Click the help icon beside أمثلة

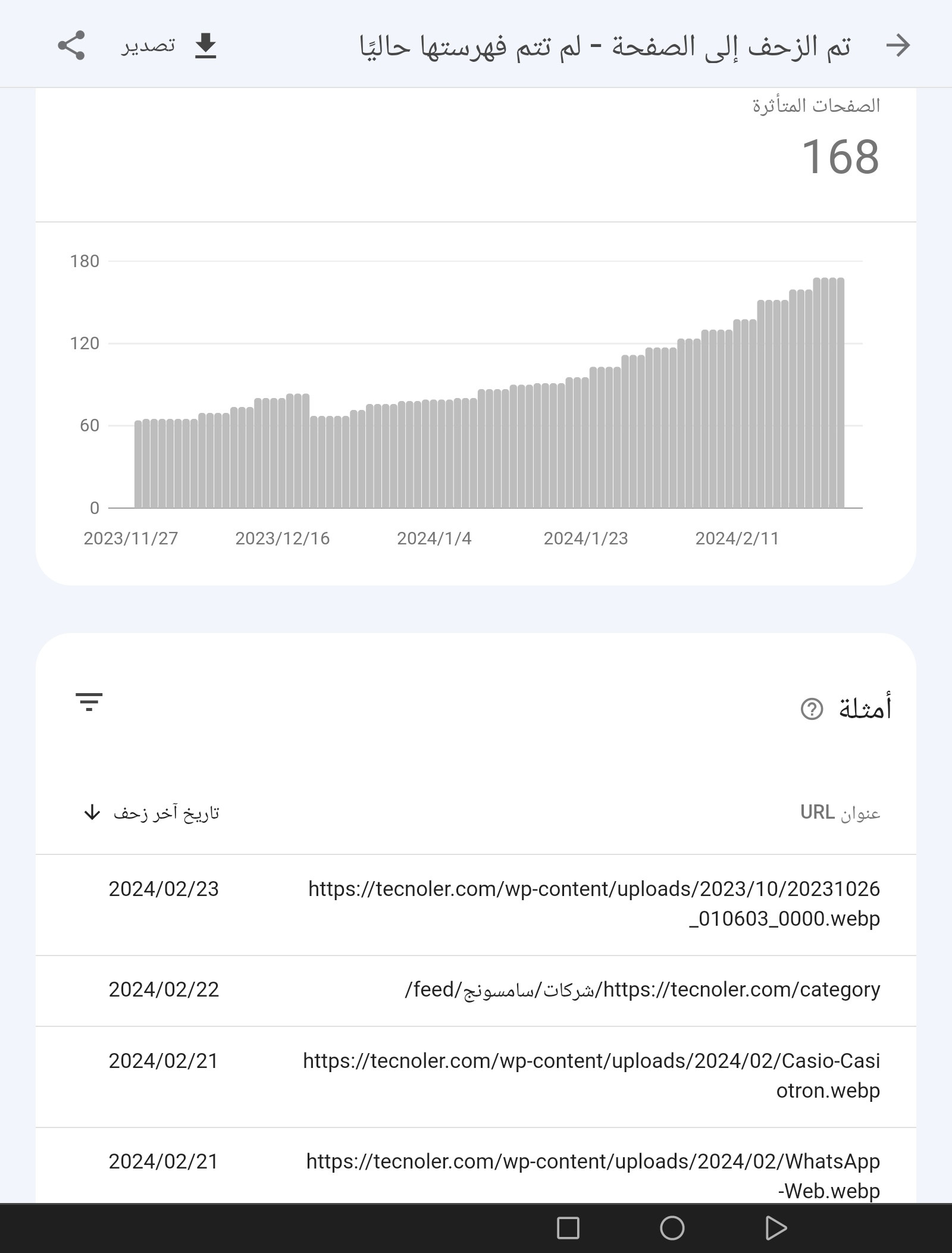(x=812, y=709)
